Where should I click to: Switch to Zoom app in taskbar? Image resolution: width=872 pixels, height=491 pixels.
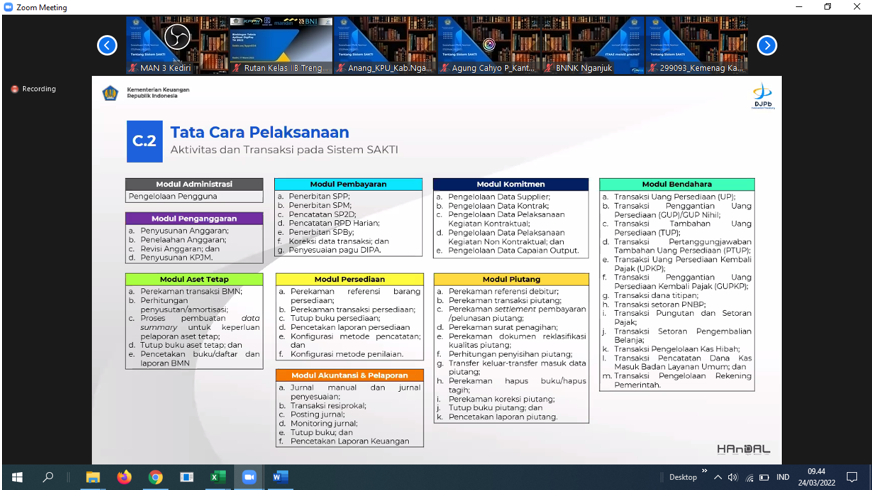click(248, 477)
